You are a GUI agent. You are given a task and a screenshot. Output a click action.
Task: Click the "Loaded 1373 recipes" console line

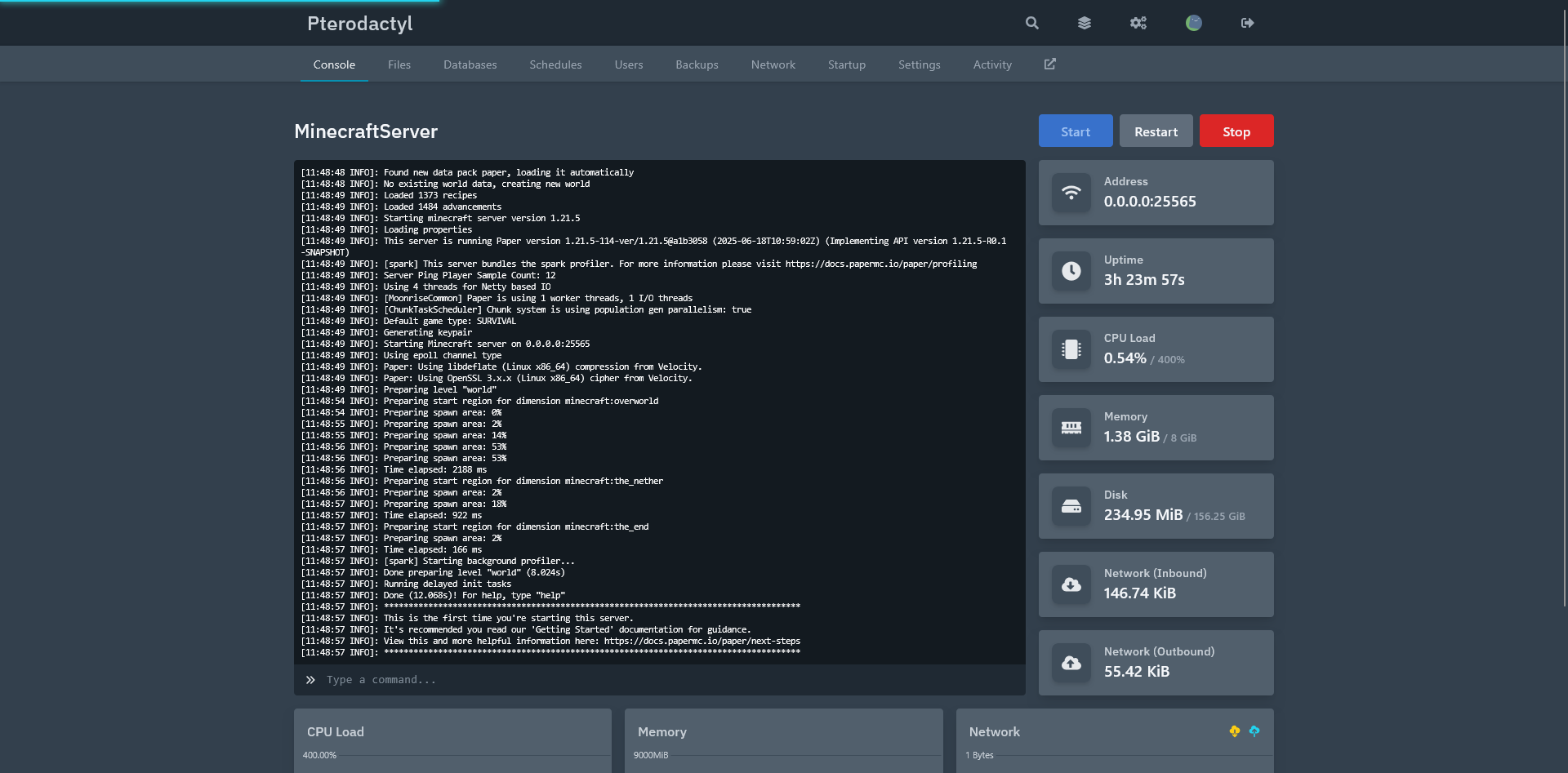(389, 195)
